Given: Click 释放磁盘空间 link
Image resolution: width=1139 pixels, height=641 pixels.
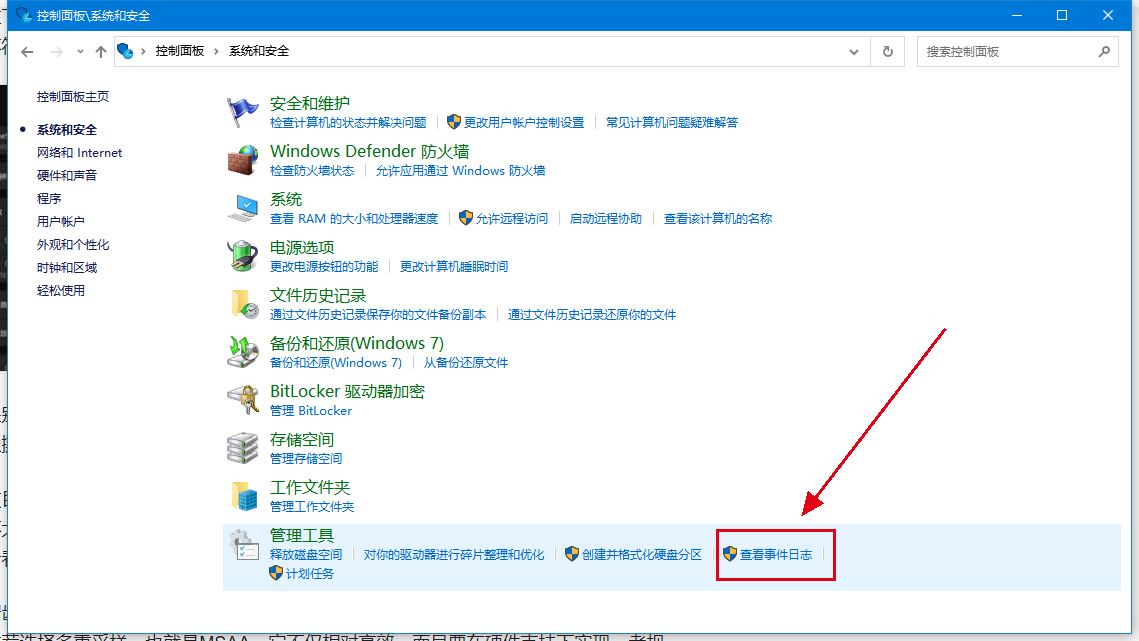Looking at the screenshot, I should pos(306,555).
